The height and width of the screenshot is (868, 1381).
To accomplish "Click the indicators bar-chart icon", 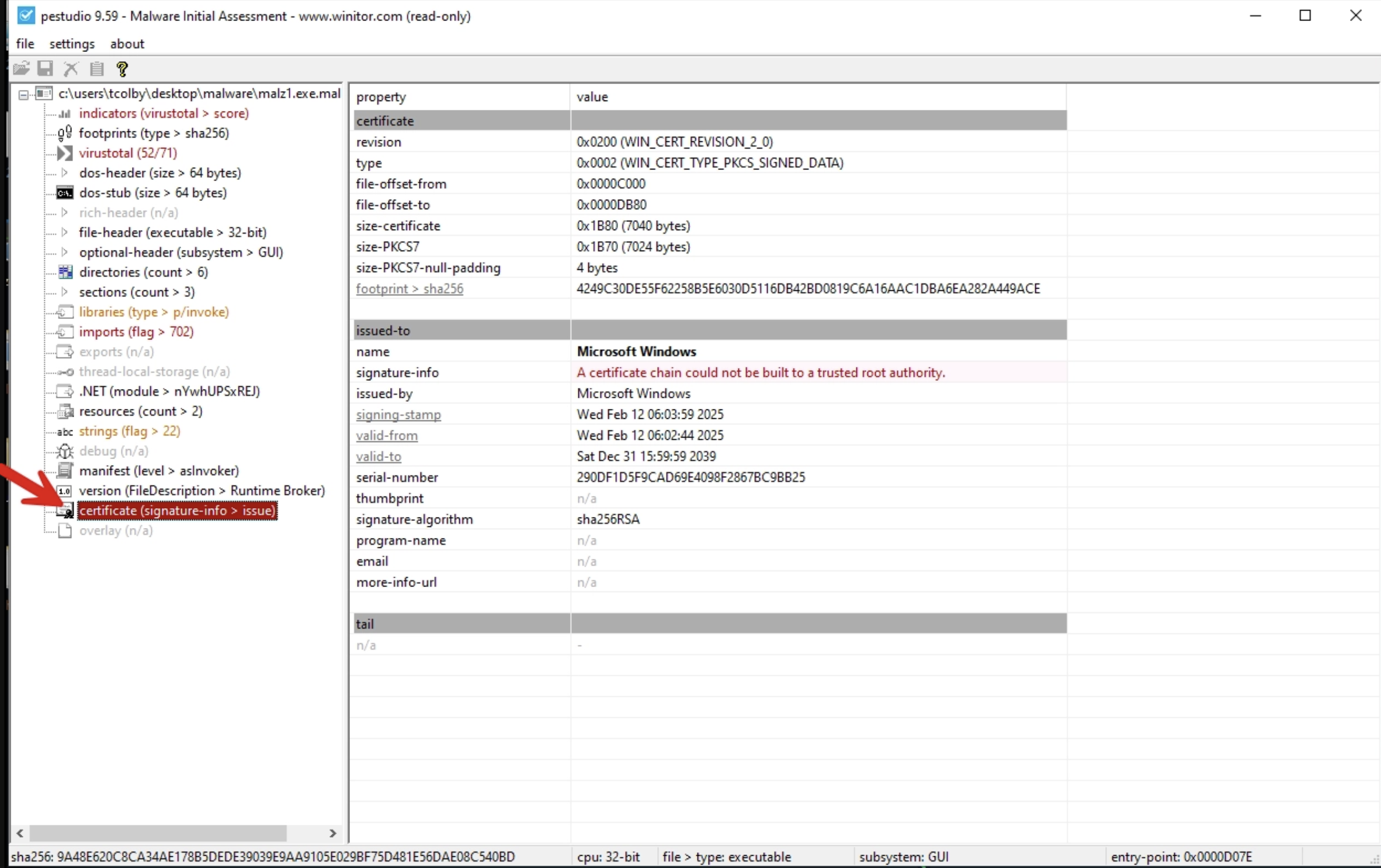I will (x=65, y=113).
